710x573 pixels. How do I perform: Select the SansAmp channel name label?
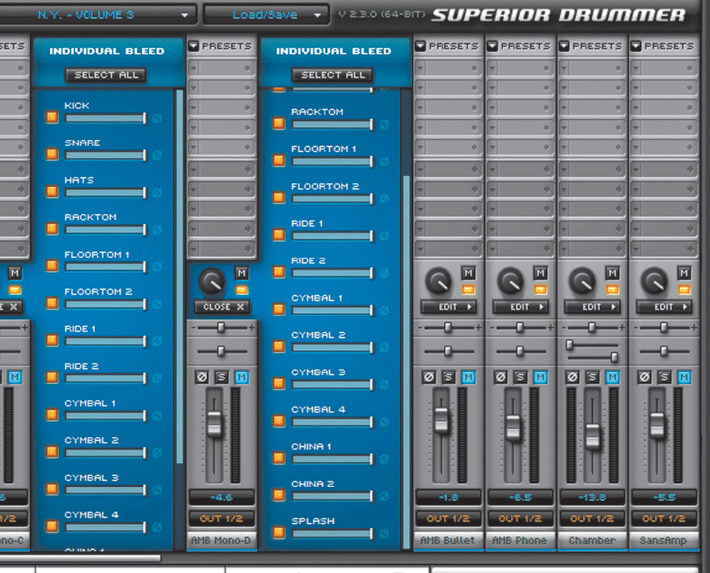663,540
